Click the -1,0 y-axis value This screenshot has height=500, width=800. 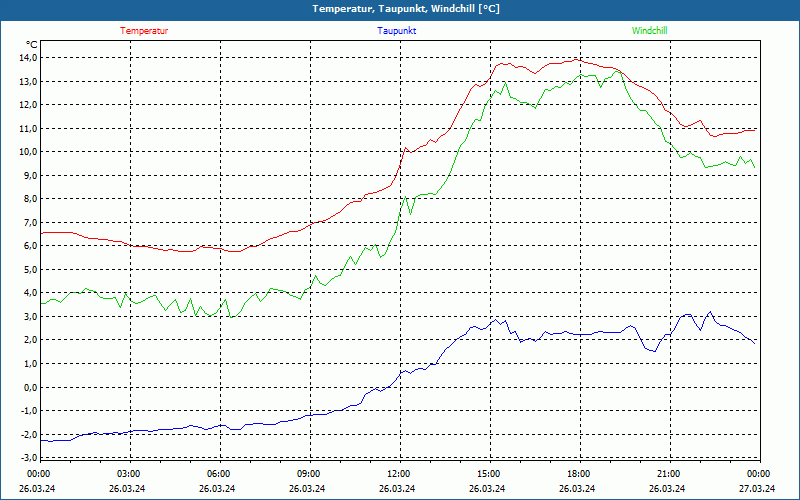[30, 411]
